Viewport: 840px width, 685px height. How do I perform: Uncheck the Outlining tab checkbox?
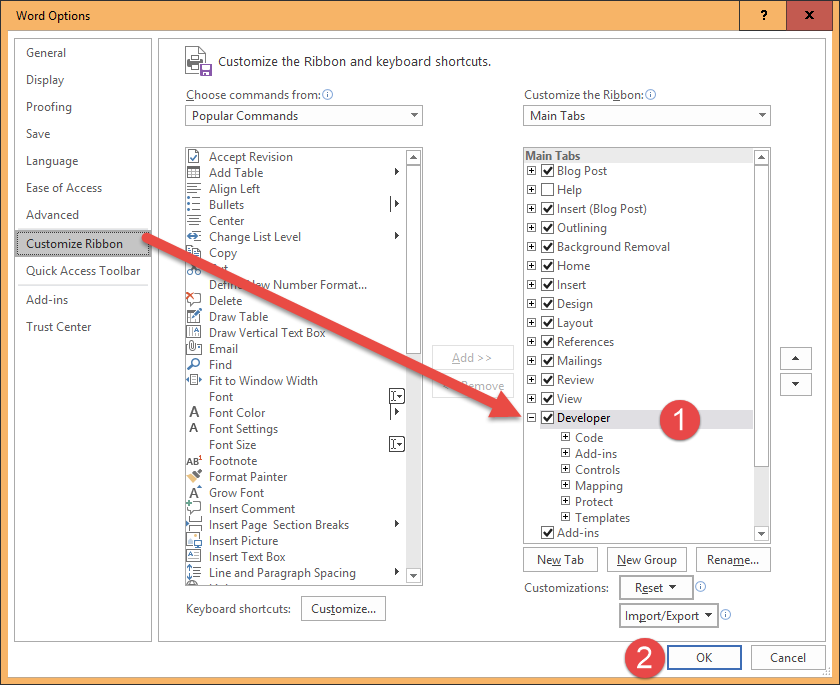coord(548,228)
